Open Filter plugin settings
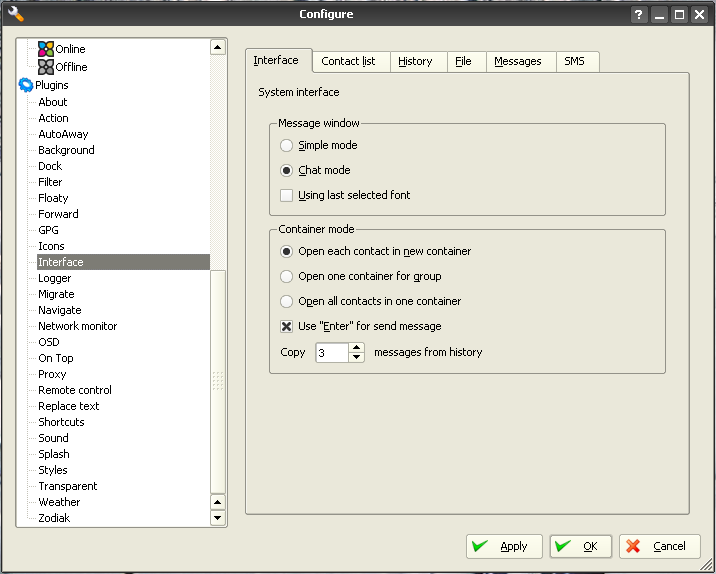Viewport: 716px width, 574px height. tap(50, 182)
